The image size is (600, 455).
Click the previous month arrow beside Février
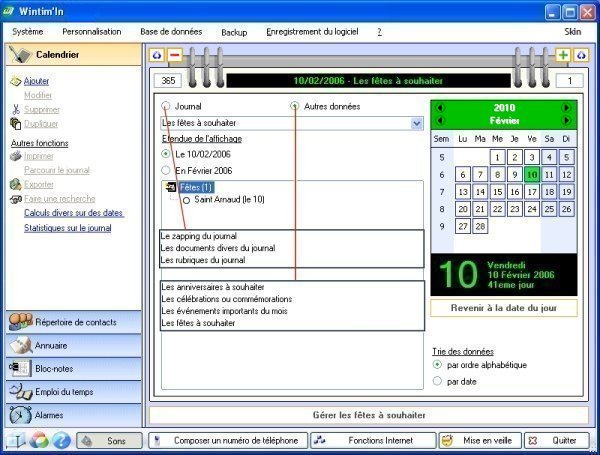click(x=440, y=121)
